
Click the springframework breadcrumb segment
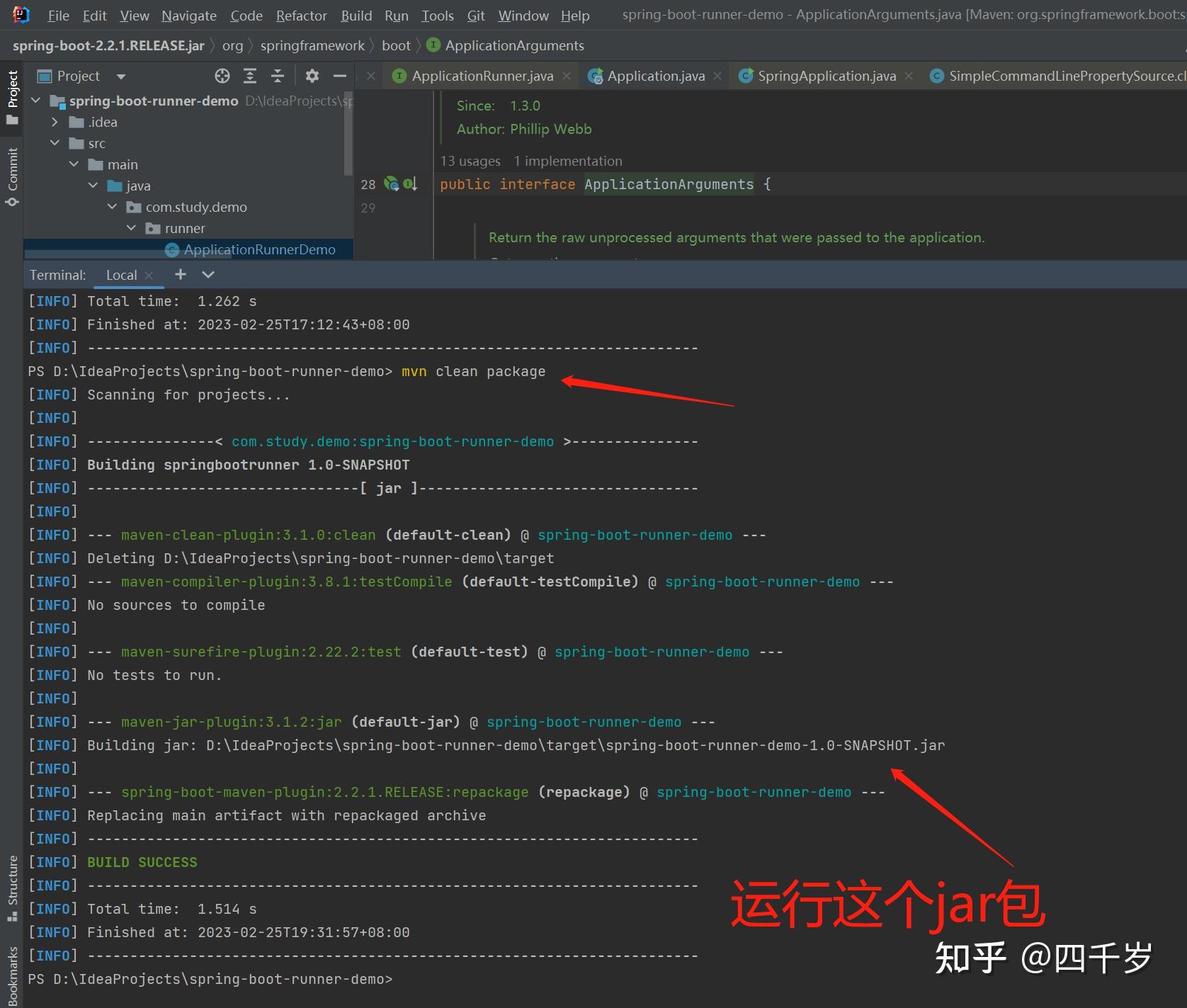pos(312,45)
